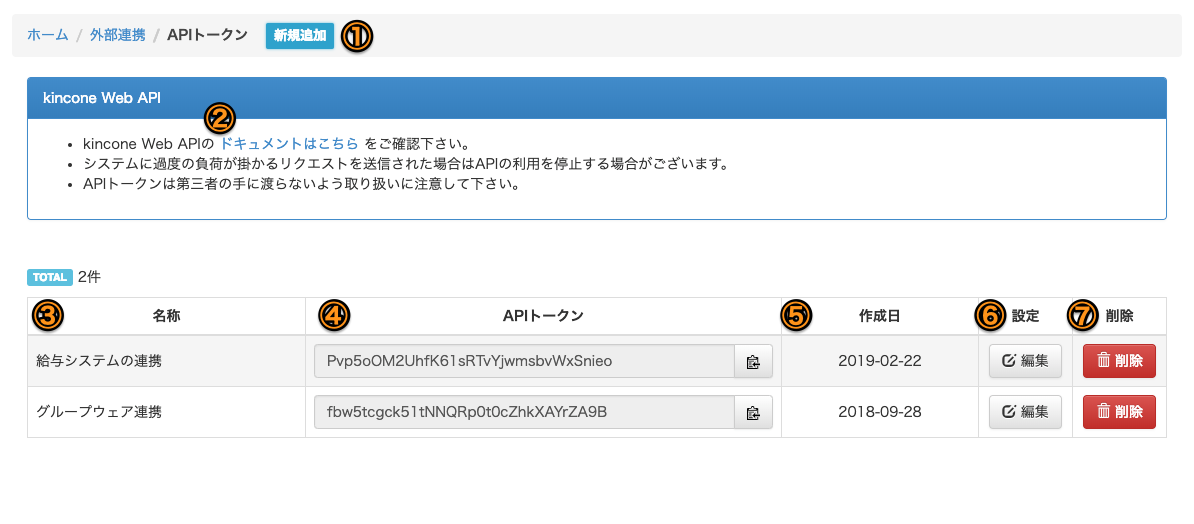Select the グループウェア連携 name cell
Image resolution: width=1194 pixels, height=524 pixels.
(x=166, y=412)
